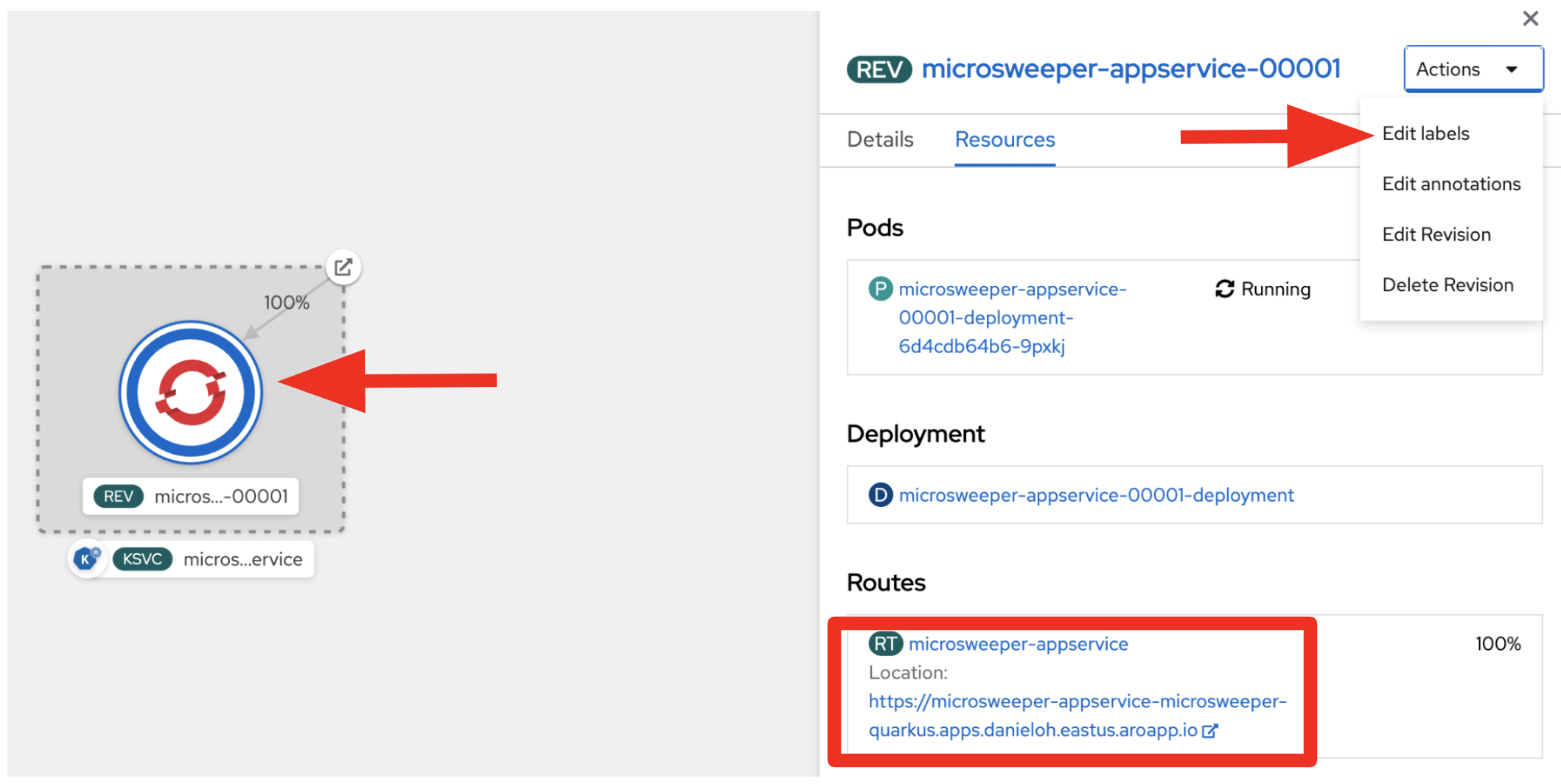Click the Running status sync icon
The height and width of the screenshot is (784, 1561).
click(x=1224, y=289)
